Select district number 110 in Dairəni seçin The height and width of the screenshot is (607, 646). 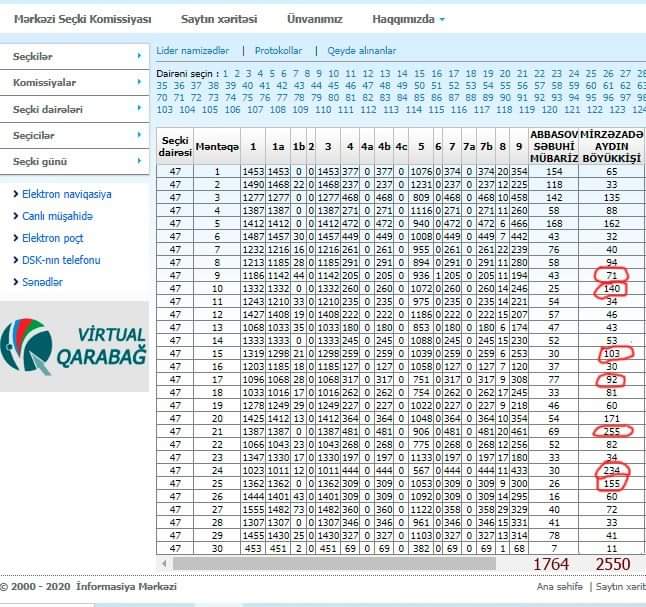pyautogui.click(x=323, y=110)
